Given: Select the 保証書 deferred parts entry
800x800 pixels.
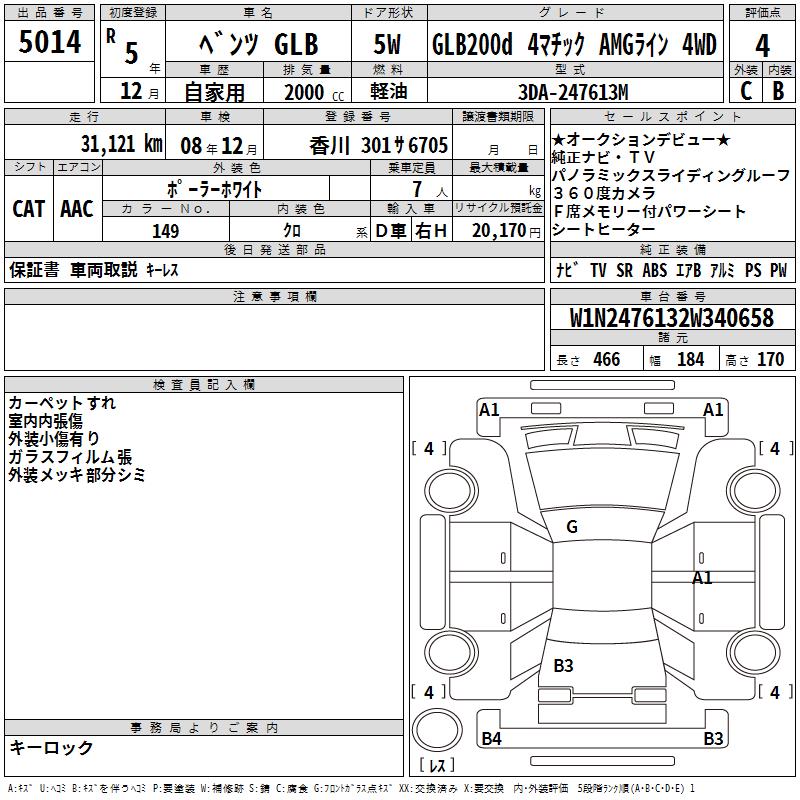Looking at the screenshot, I should pos(34,270).
